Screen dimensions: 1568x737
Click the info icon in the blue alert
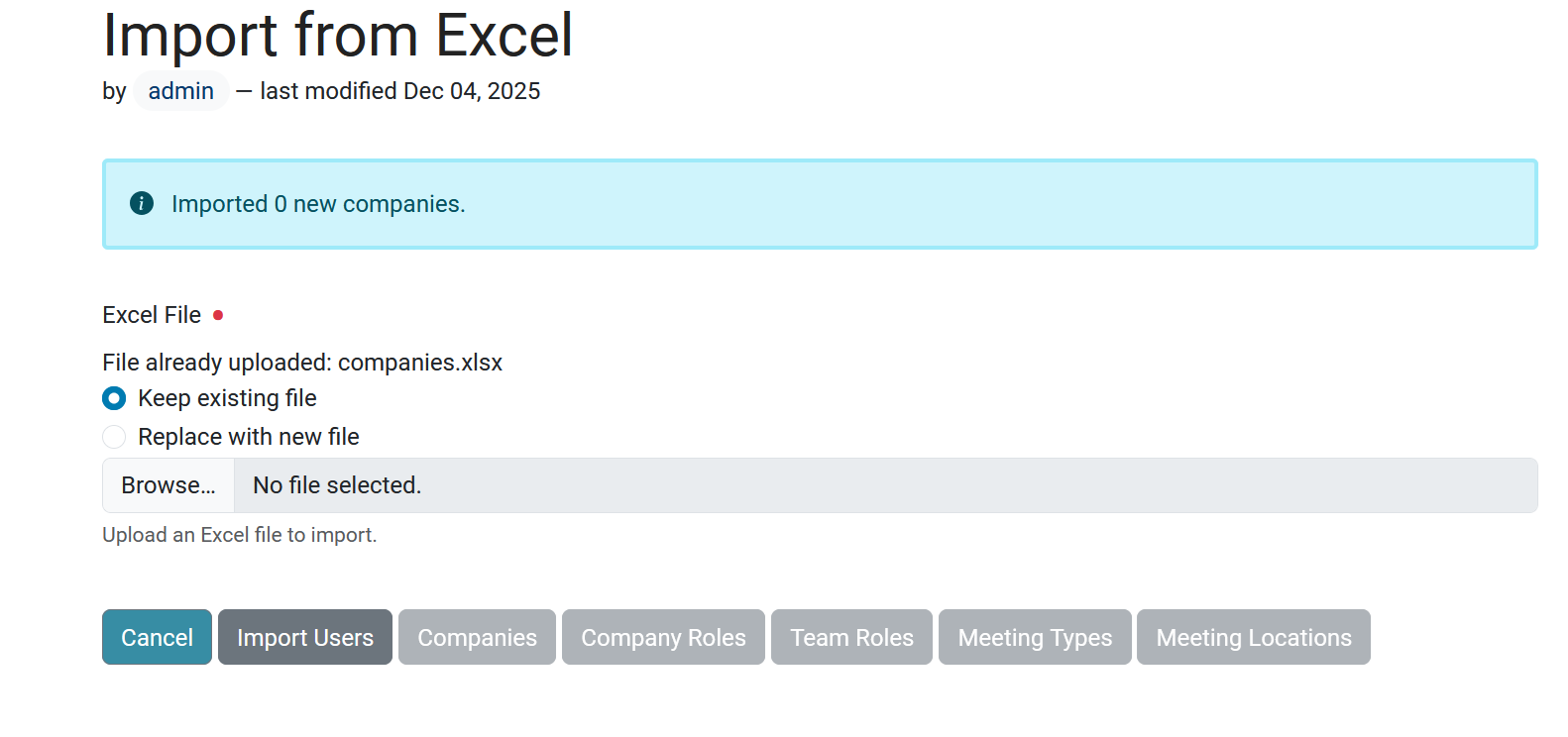[142, 203]
